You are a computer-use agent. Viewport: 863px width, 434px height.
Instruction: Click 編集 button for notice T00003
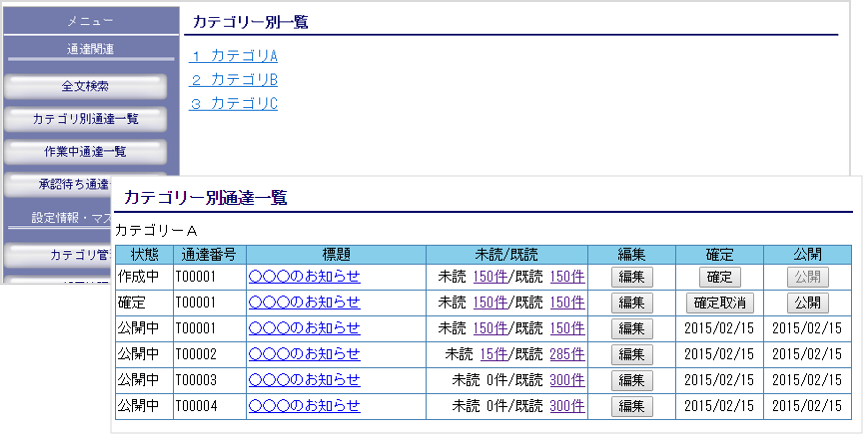click(631, 380)
